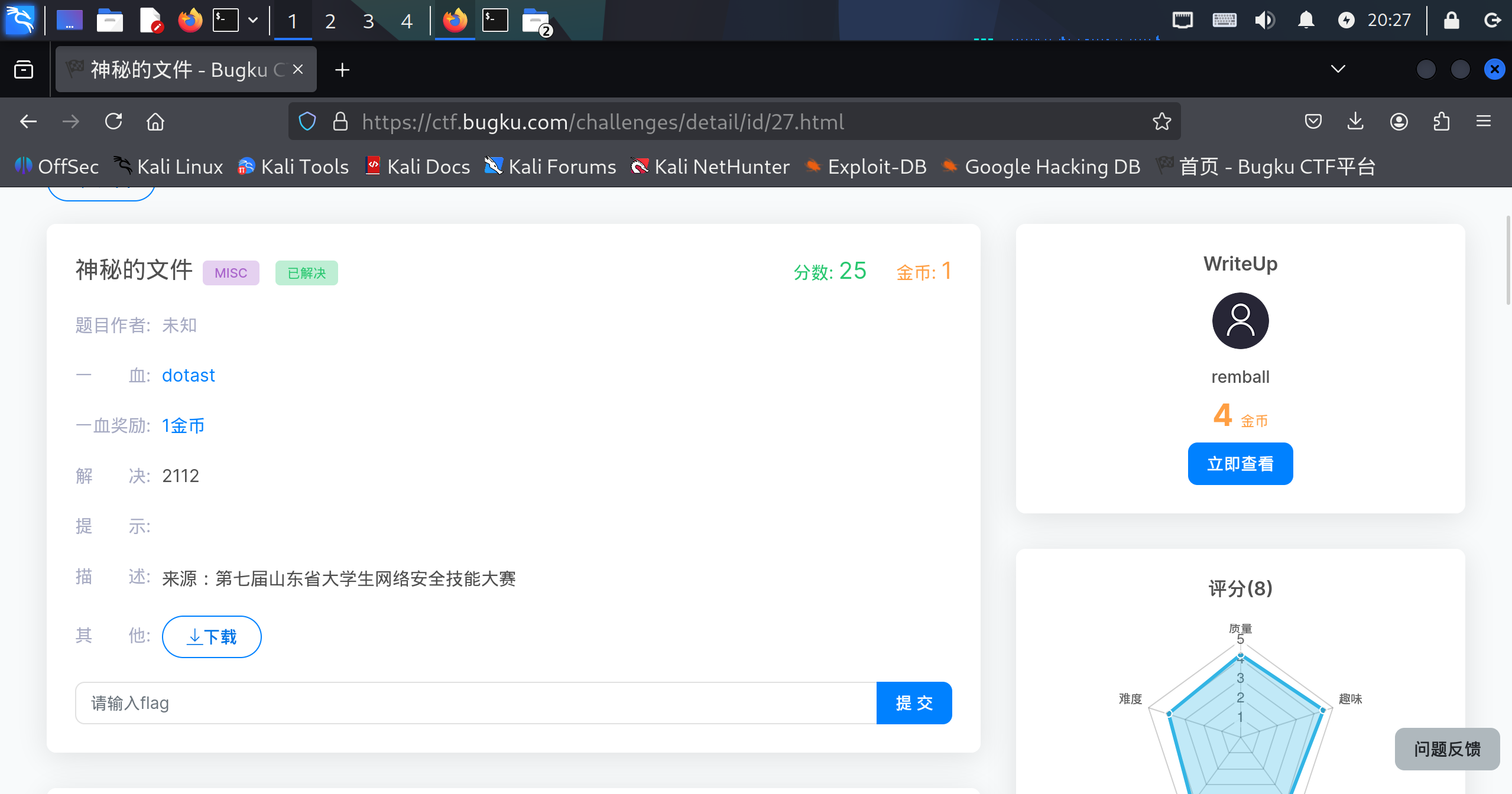
Task: Save page to Pocket icon
Action: click(1313, 122)
